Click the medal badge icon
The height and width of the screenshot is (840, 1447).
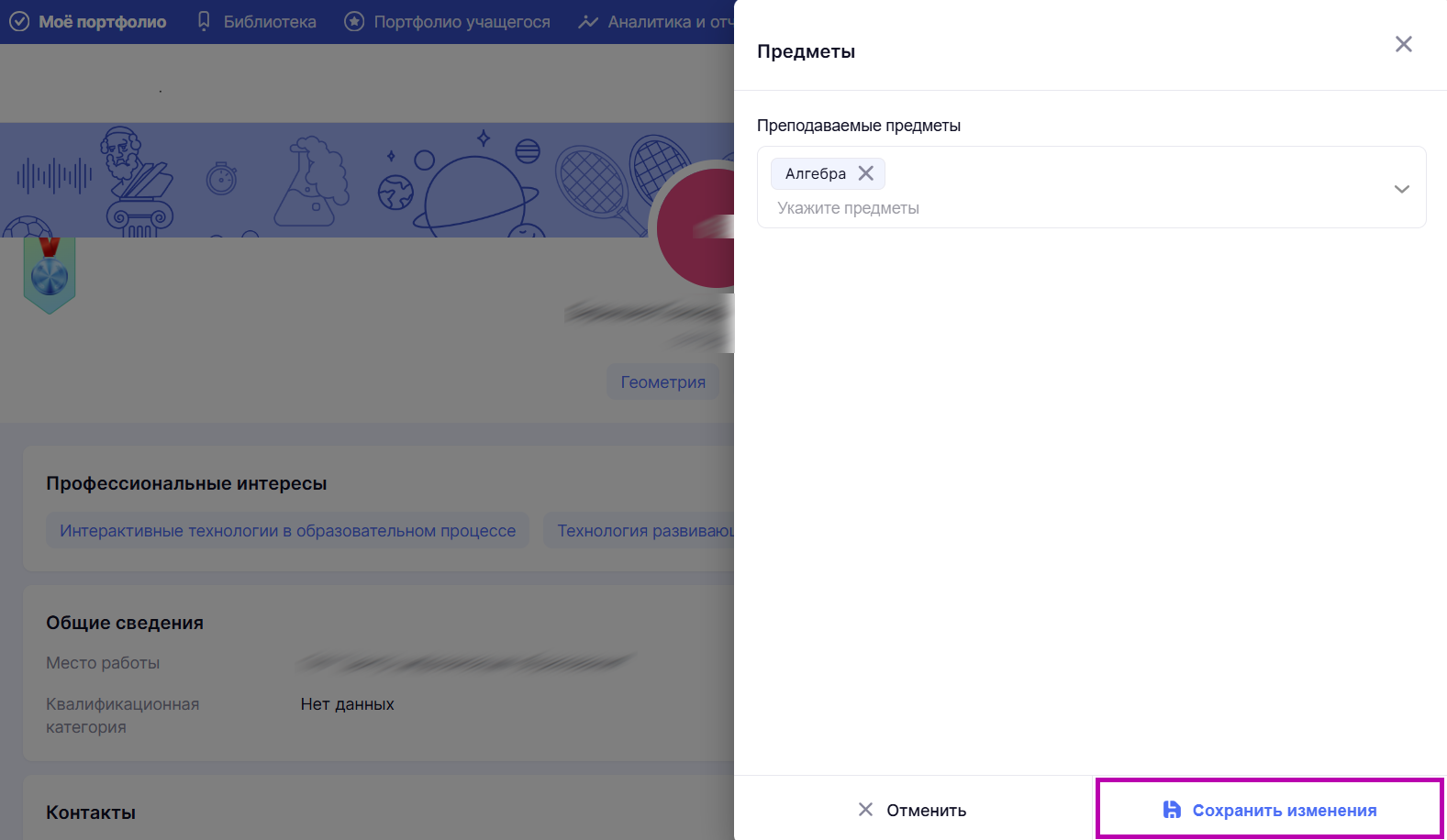[50, 275]
